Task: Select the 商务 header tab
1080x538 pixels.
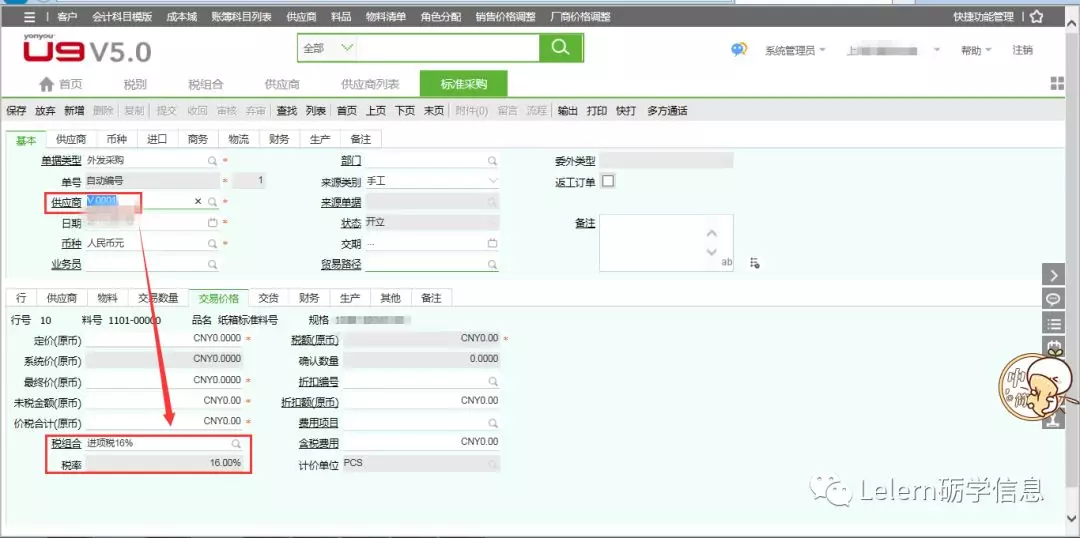Action: click(198, 139)
